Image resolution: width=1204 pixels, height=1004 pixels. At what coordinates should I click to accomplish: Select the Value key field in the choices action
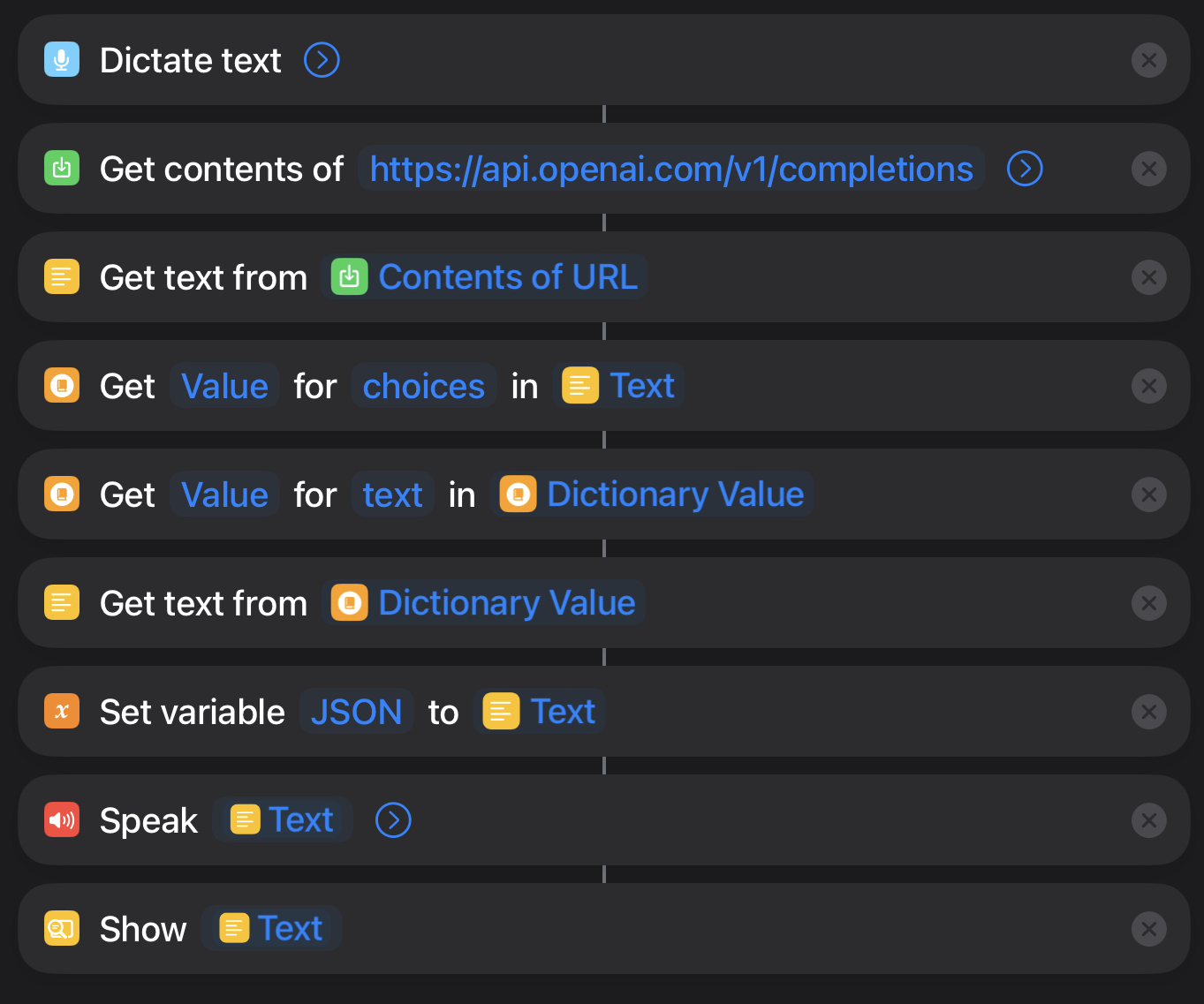(x=224, y=386)
